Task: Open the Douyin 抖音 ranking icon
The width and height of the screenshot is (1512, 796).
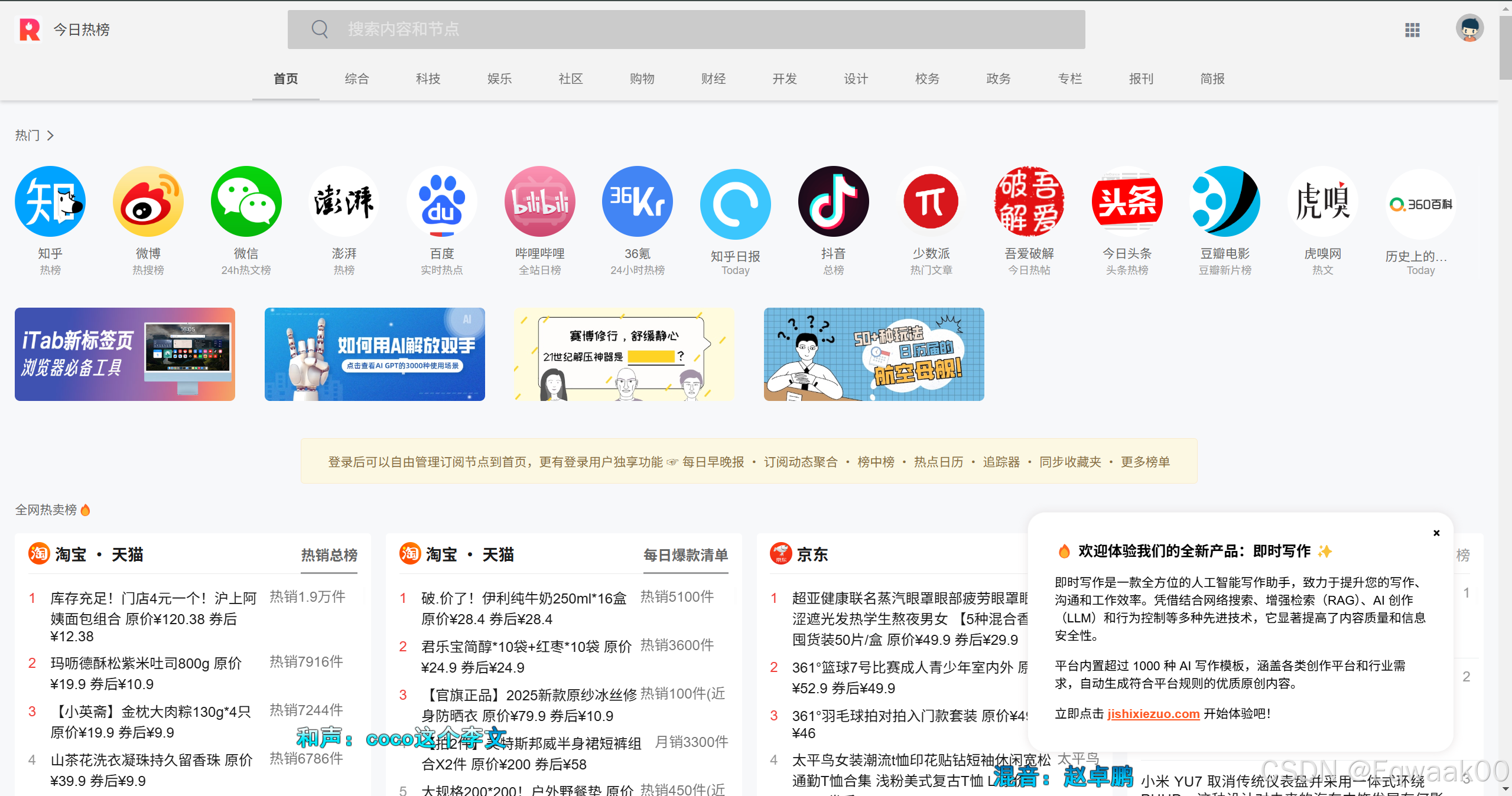Action: coord(833,202)
